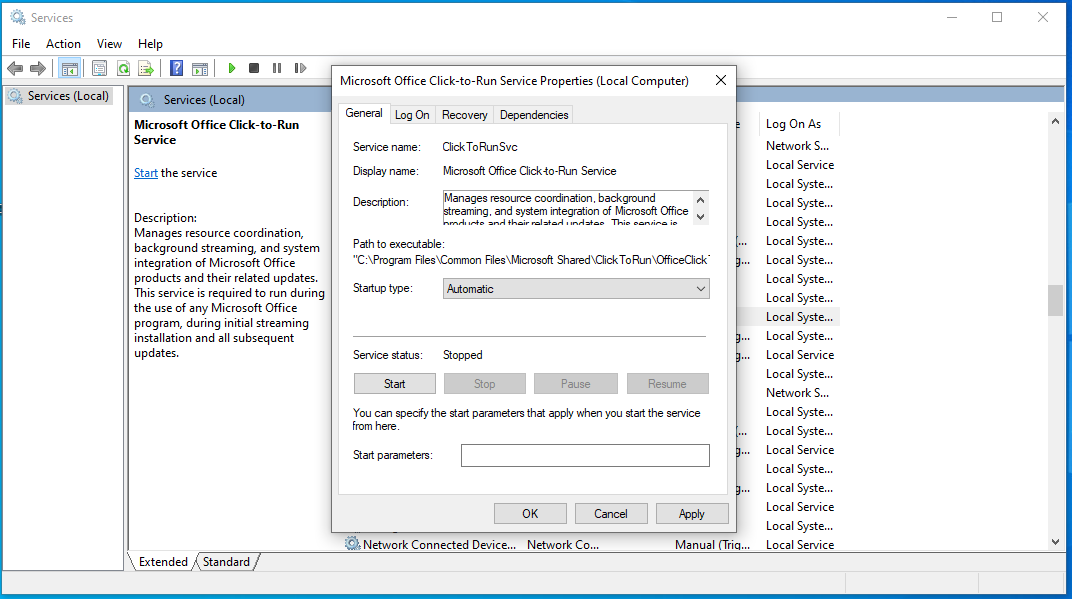
Task: Toggle the Show/Hide Action Pane toolbar icon
Action: coord(200,68)
